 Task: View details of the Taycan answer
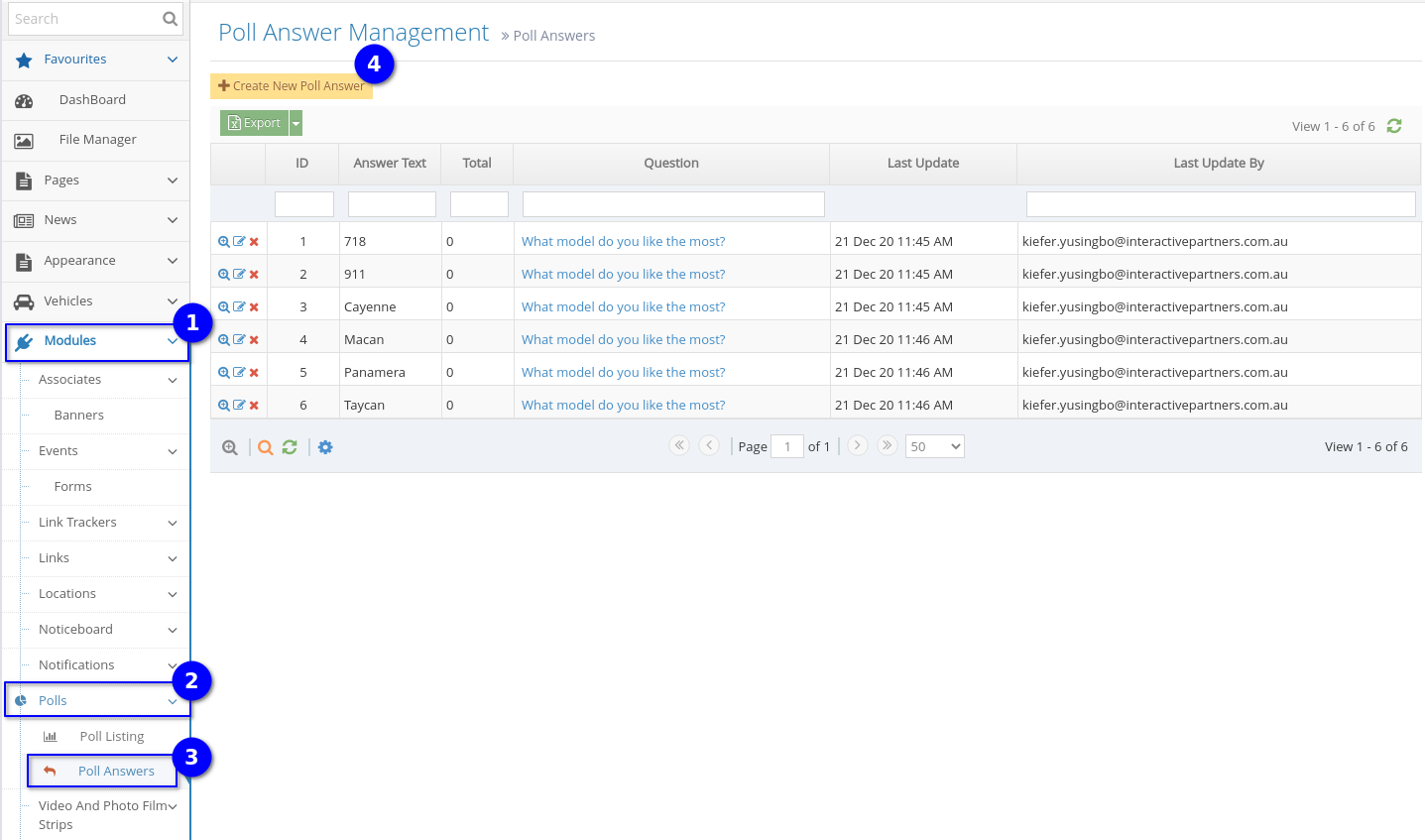[x=224, y=406]
